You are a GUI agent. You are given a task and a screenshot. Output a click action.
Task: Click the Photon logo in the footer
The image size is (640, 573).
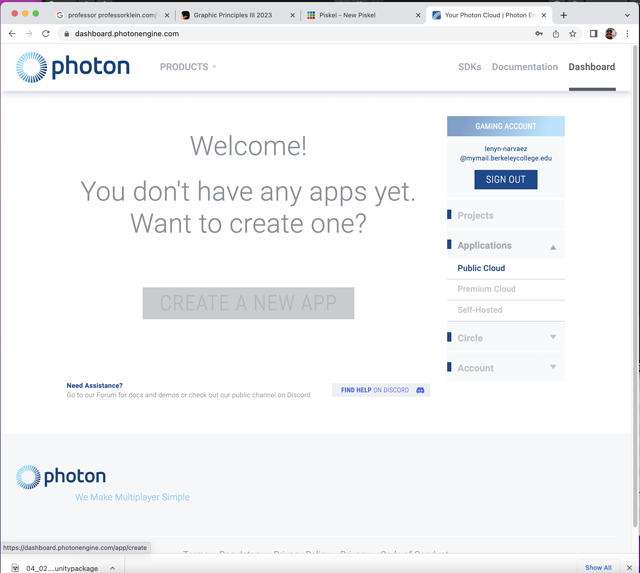click(x=61, y=477)
